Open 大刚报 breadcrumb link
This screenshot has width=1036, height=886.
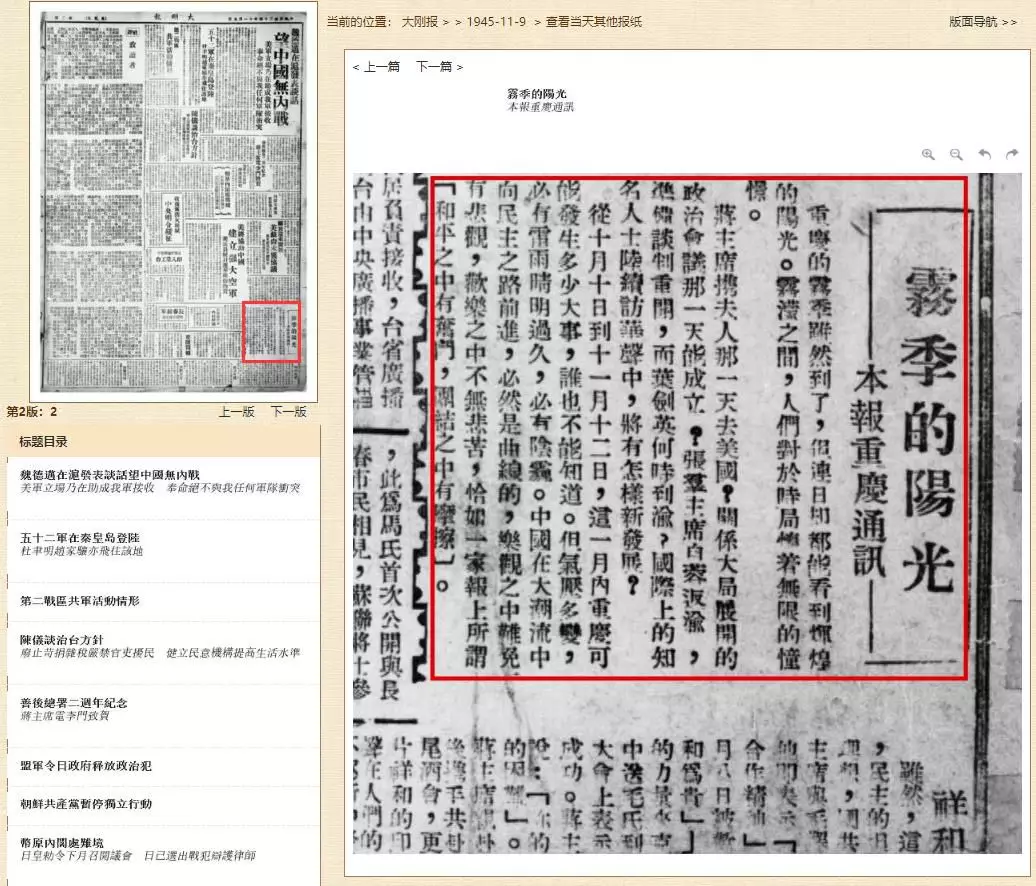[421, 22]
